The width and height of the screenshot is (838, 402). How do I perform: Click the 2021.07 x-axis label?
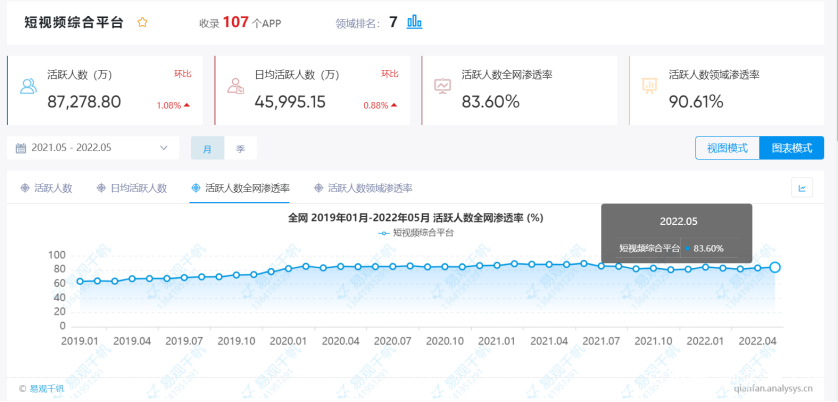pyautogui.click(x=601, y=341)
